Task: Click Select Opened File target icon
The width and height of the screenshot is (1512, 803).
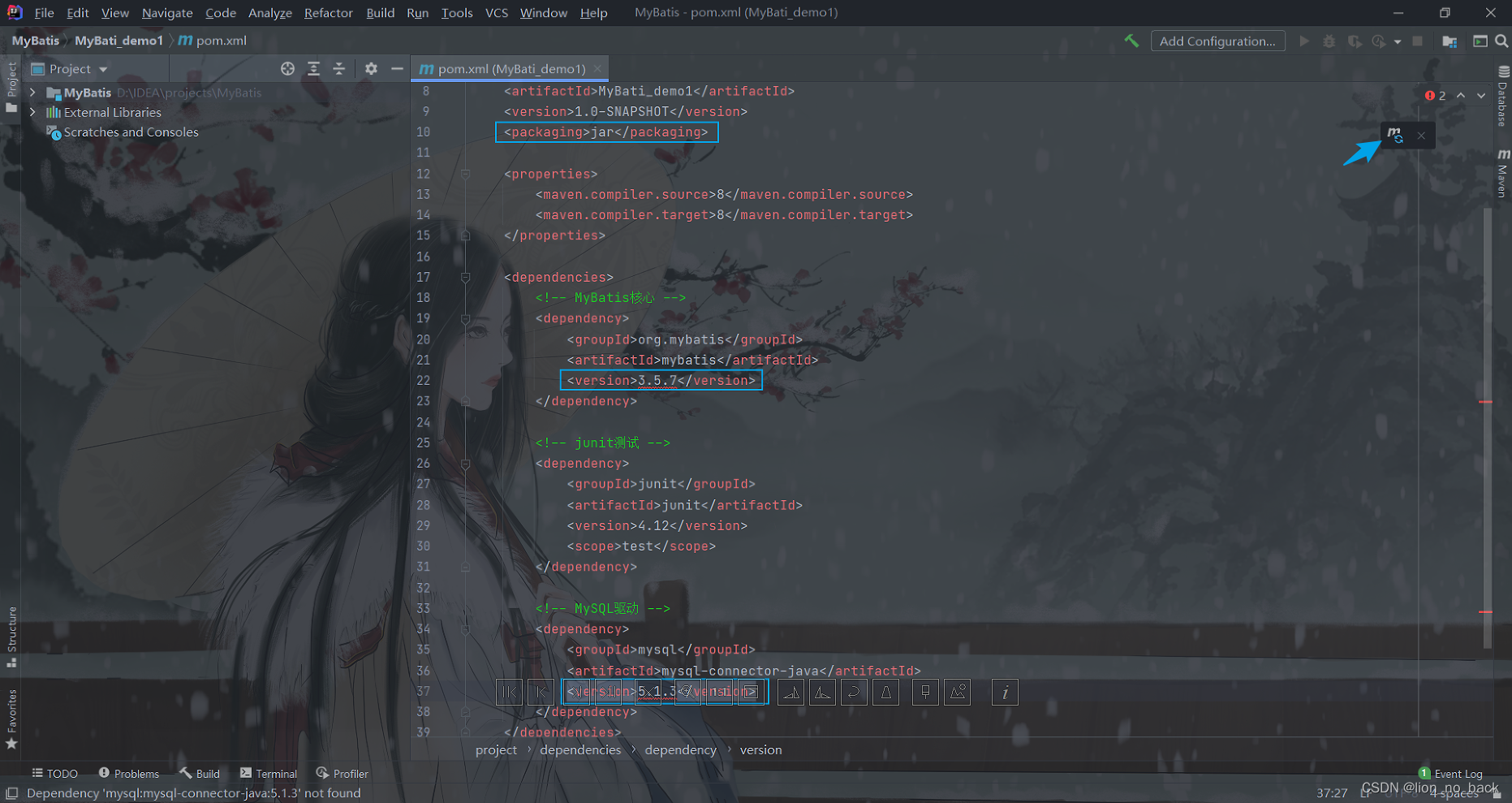Action: (287, 69)
